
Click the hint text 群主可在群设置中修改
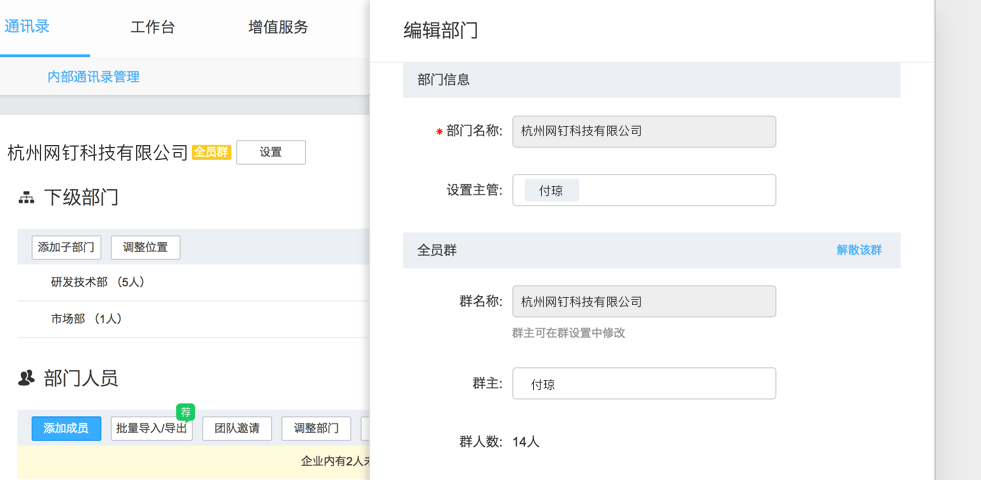pyautogui.click(x=569, y=334)
